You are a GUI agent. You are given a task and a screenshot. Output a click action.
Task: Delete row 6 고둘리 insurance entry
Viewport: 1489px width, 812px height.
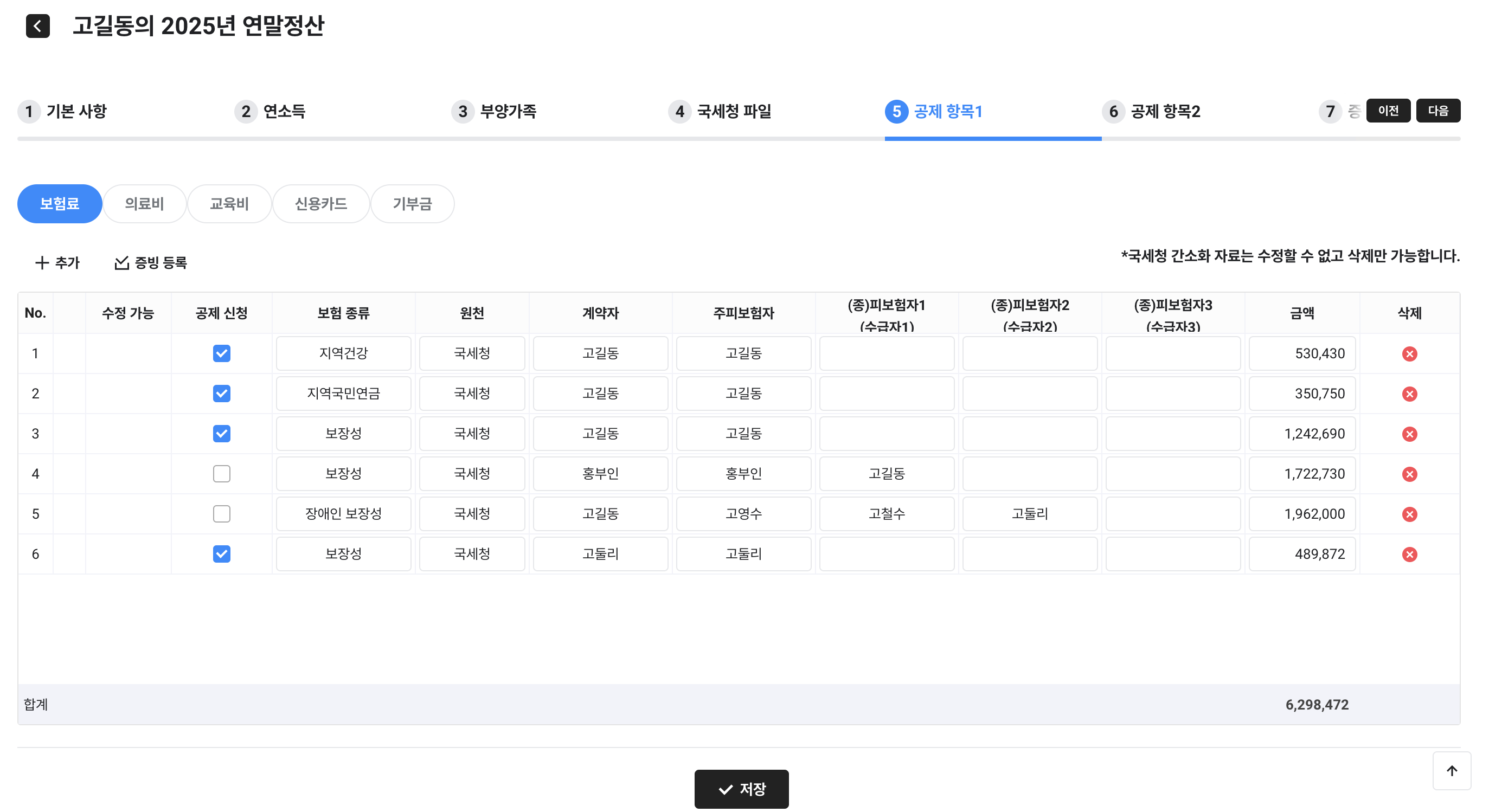[1409, 554]
